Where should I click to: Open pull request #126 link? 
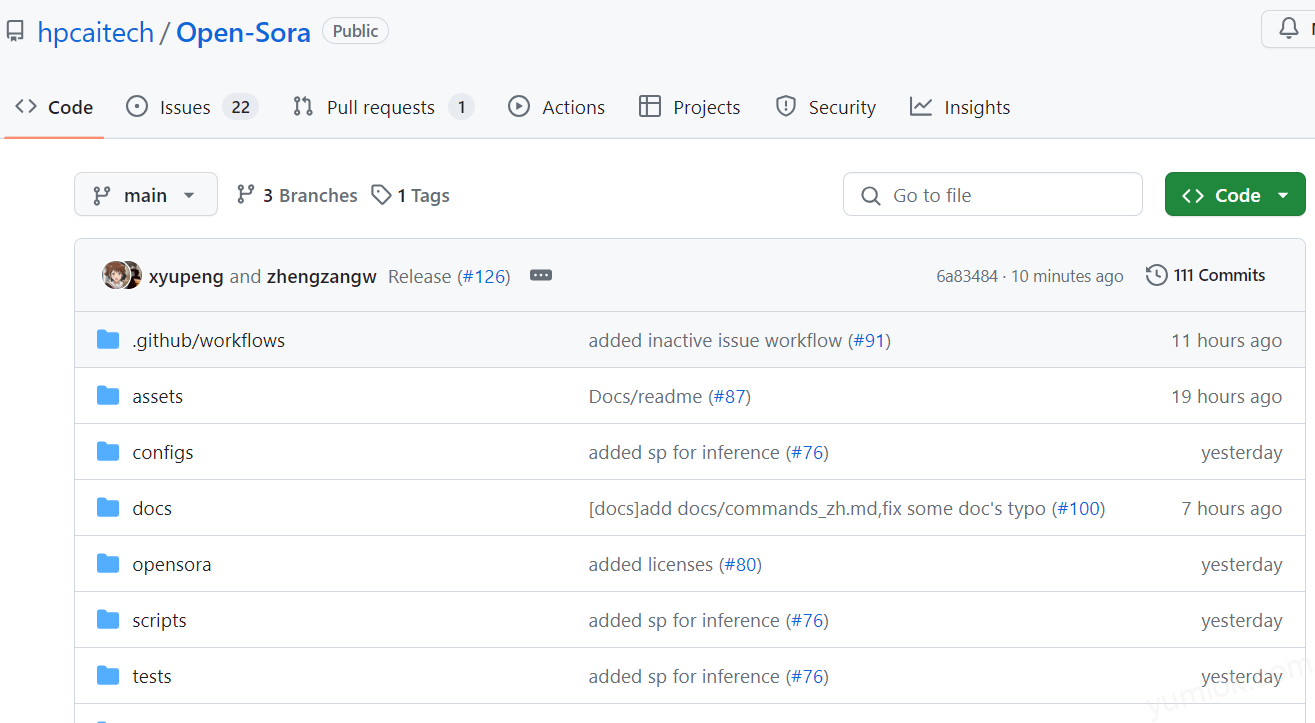pos(484,277)
